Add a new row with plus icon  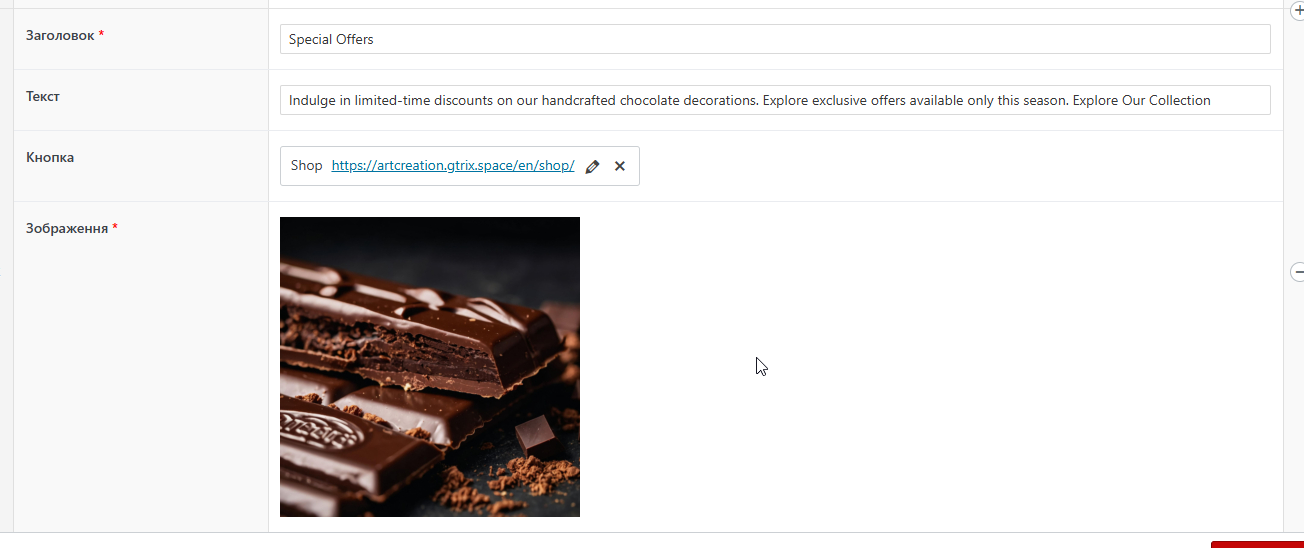pos(1298,9)
